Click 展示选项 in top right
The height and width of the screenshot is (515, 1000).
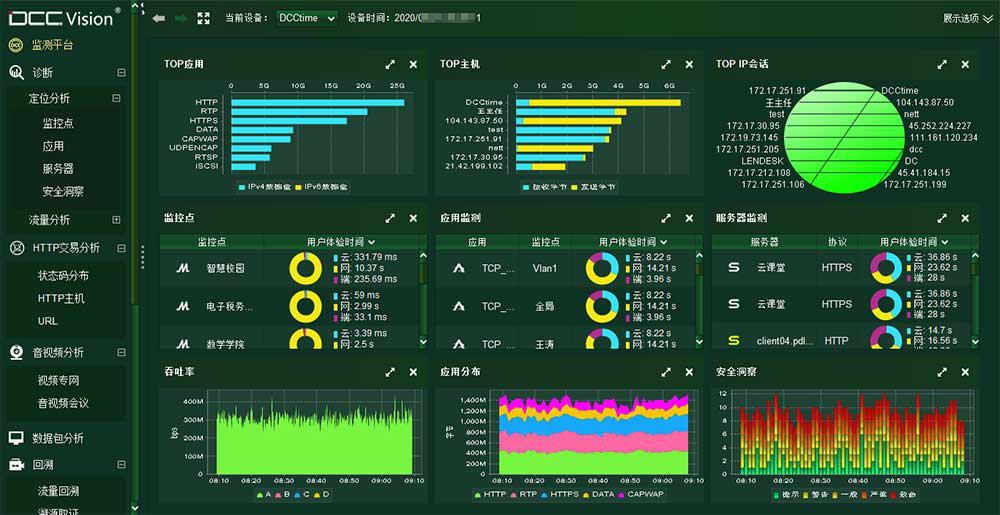[x=967, y=18]
